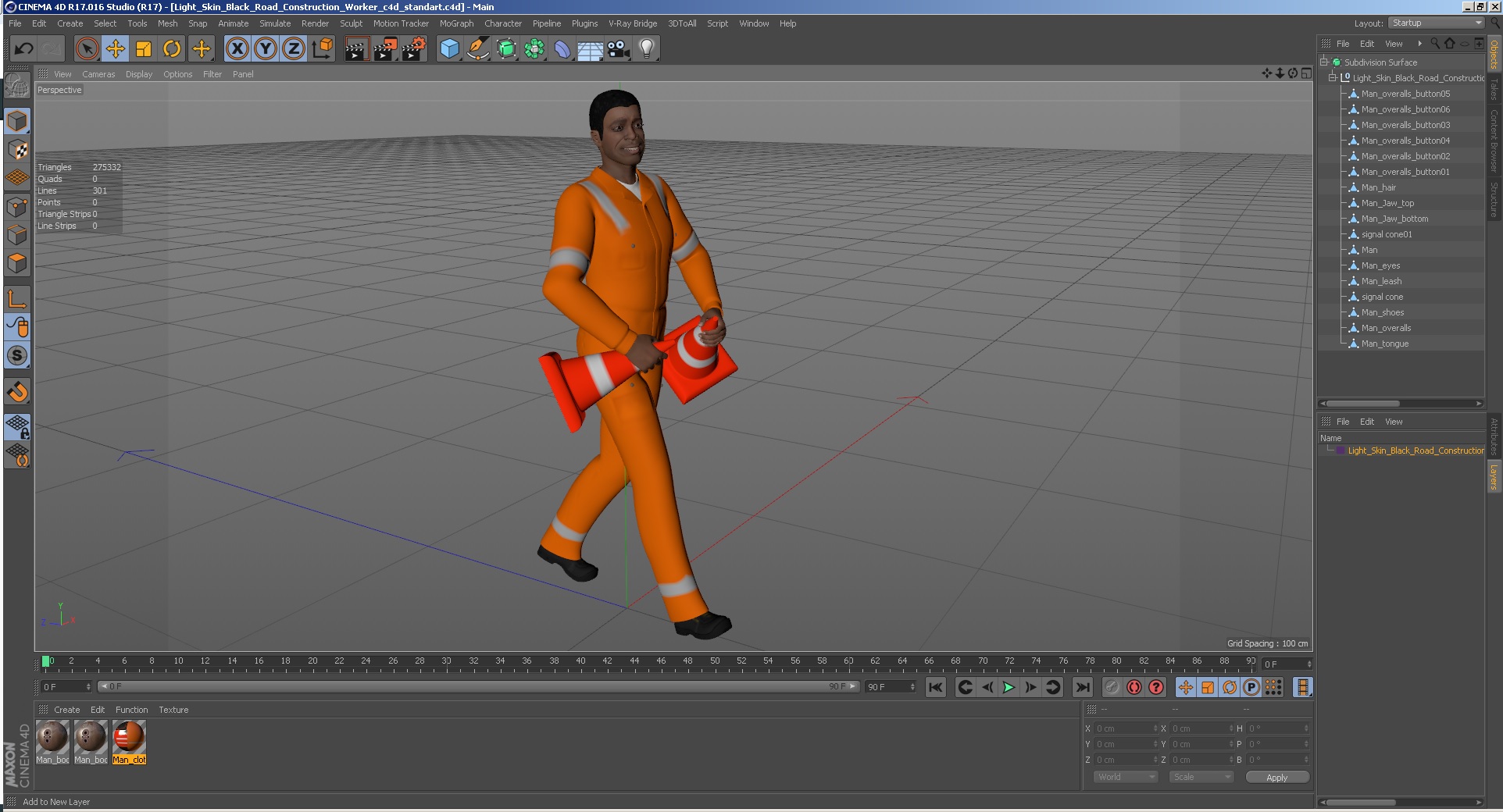Select Polygons mode icon

point(17,263)
